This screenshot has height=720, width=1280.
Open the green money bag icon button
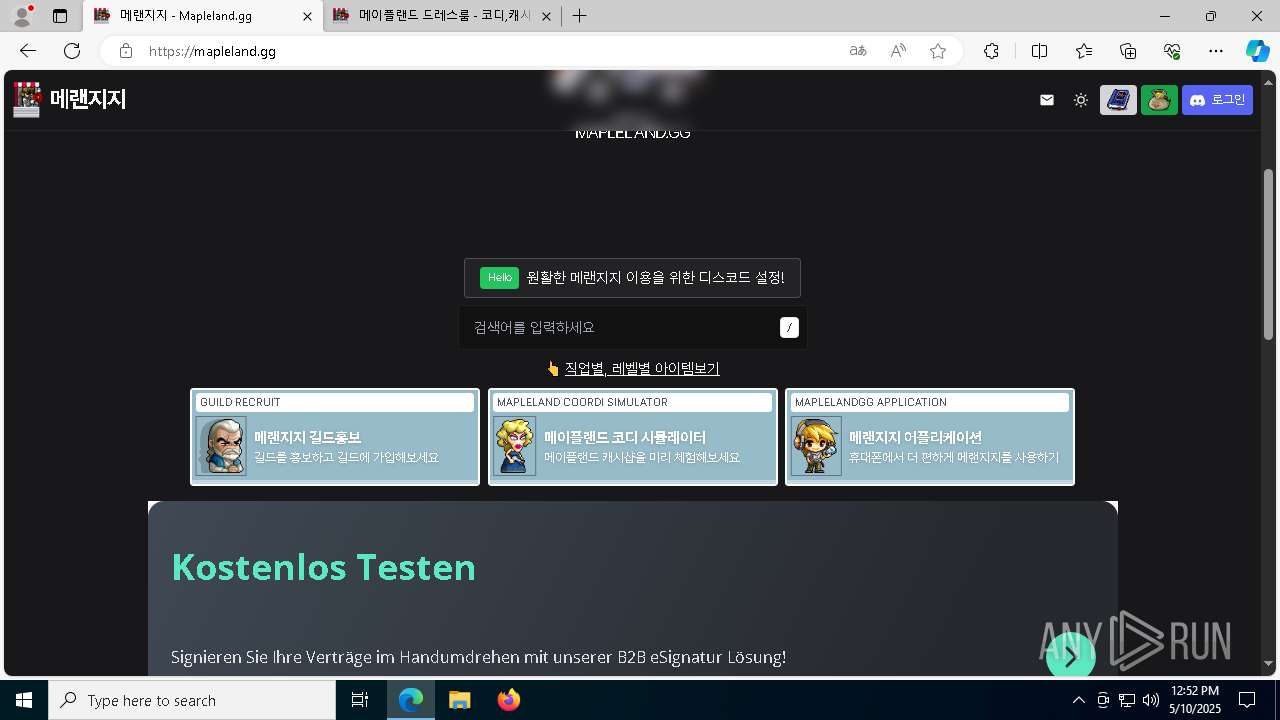point(1159,100)
